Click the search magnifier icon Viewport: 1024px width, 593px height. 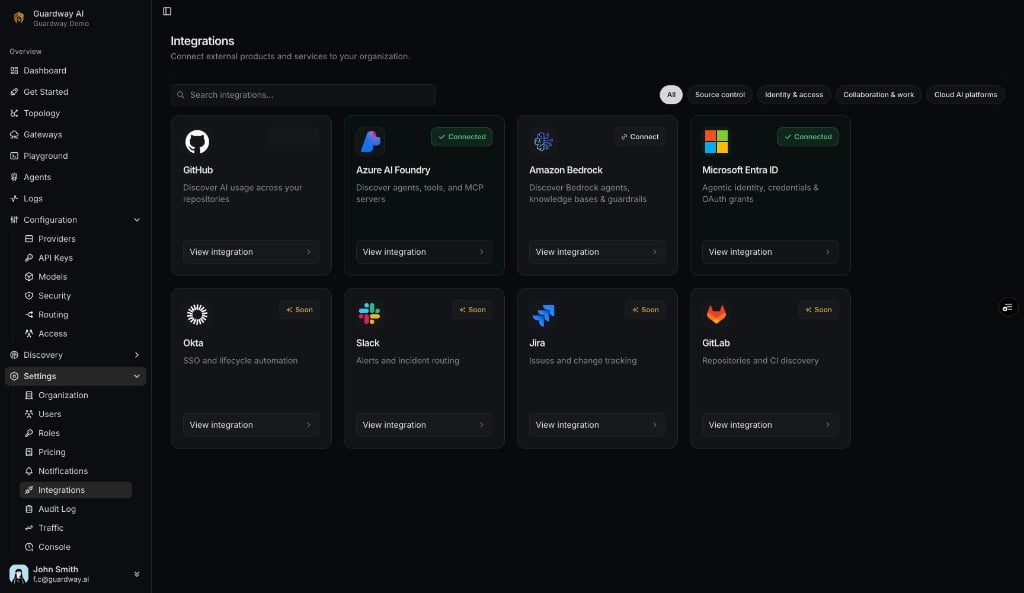181,95
